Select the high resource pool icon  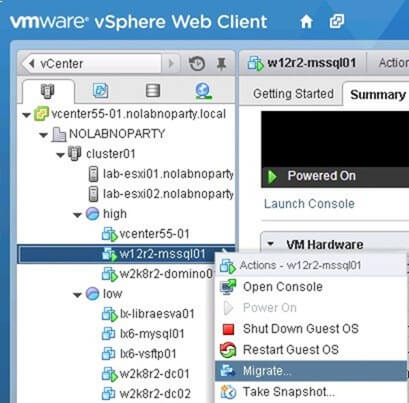pyautogui.click(x=92, y=214)
